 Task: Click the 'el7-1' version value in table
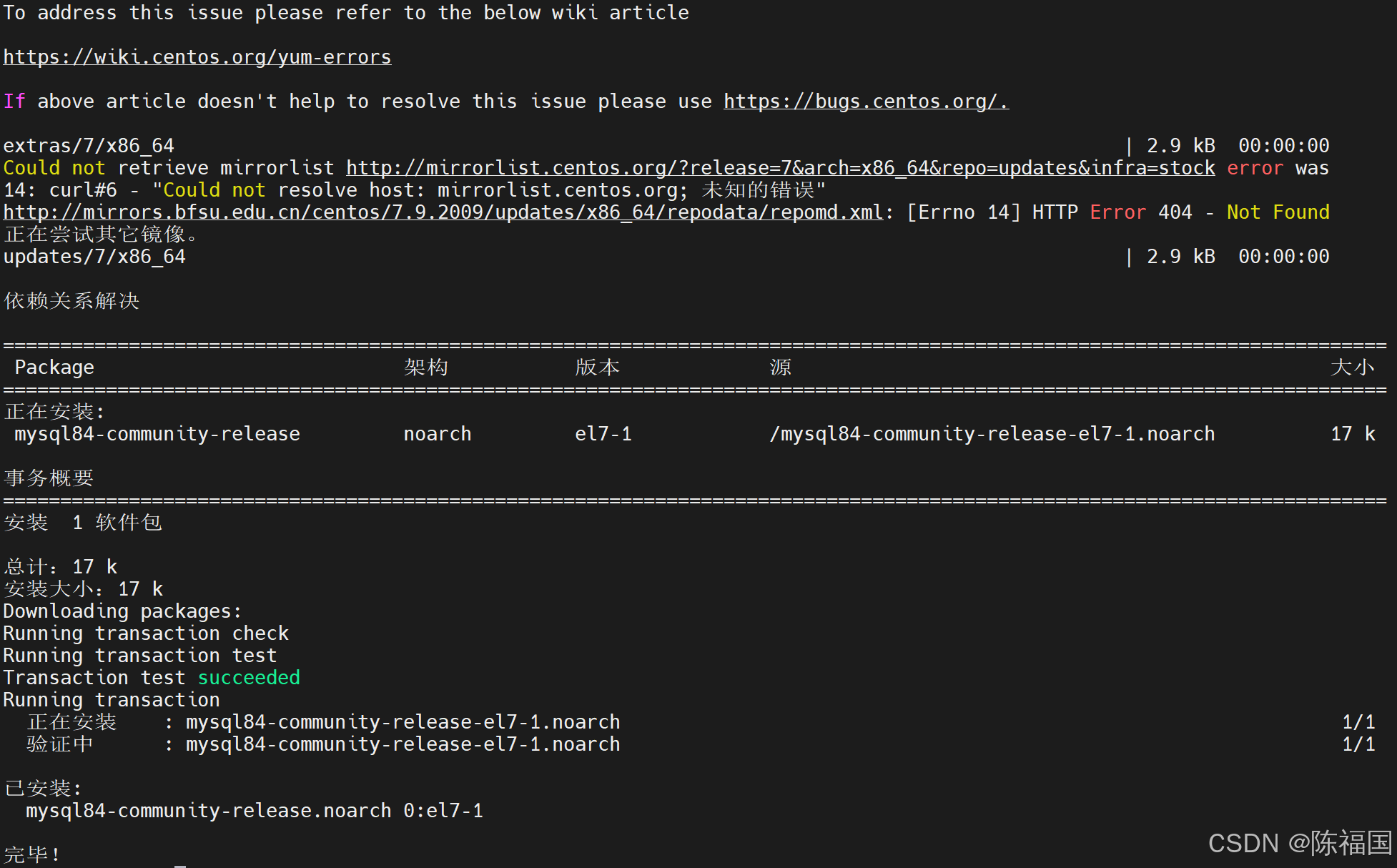603,434
